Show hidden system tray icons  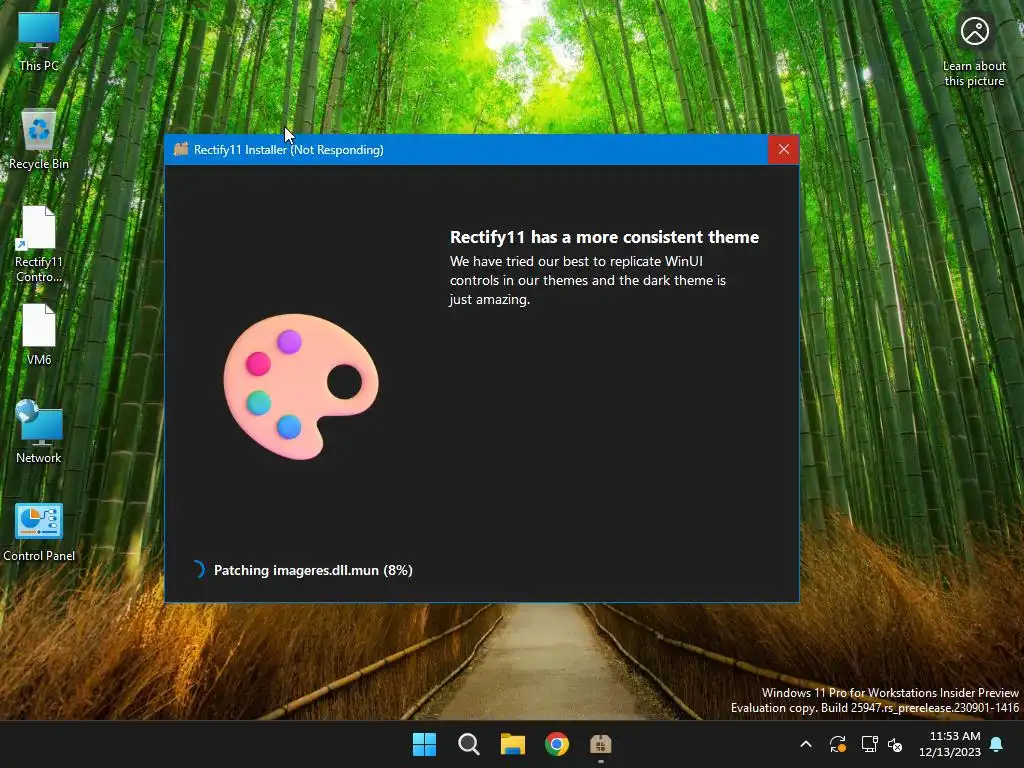pos(806,744)
